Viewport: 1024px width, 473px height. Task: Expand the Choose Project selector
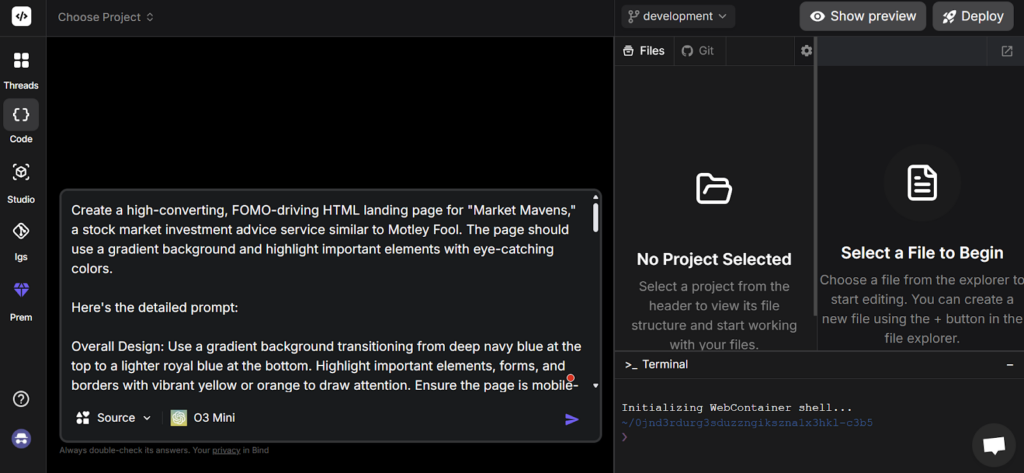(105, 17)
